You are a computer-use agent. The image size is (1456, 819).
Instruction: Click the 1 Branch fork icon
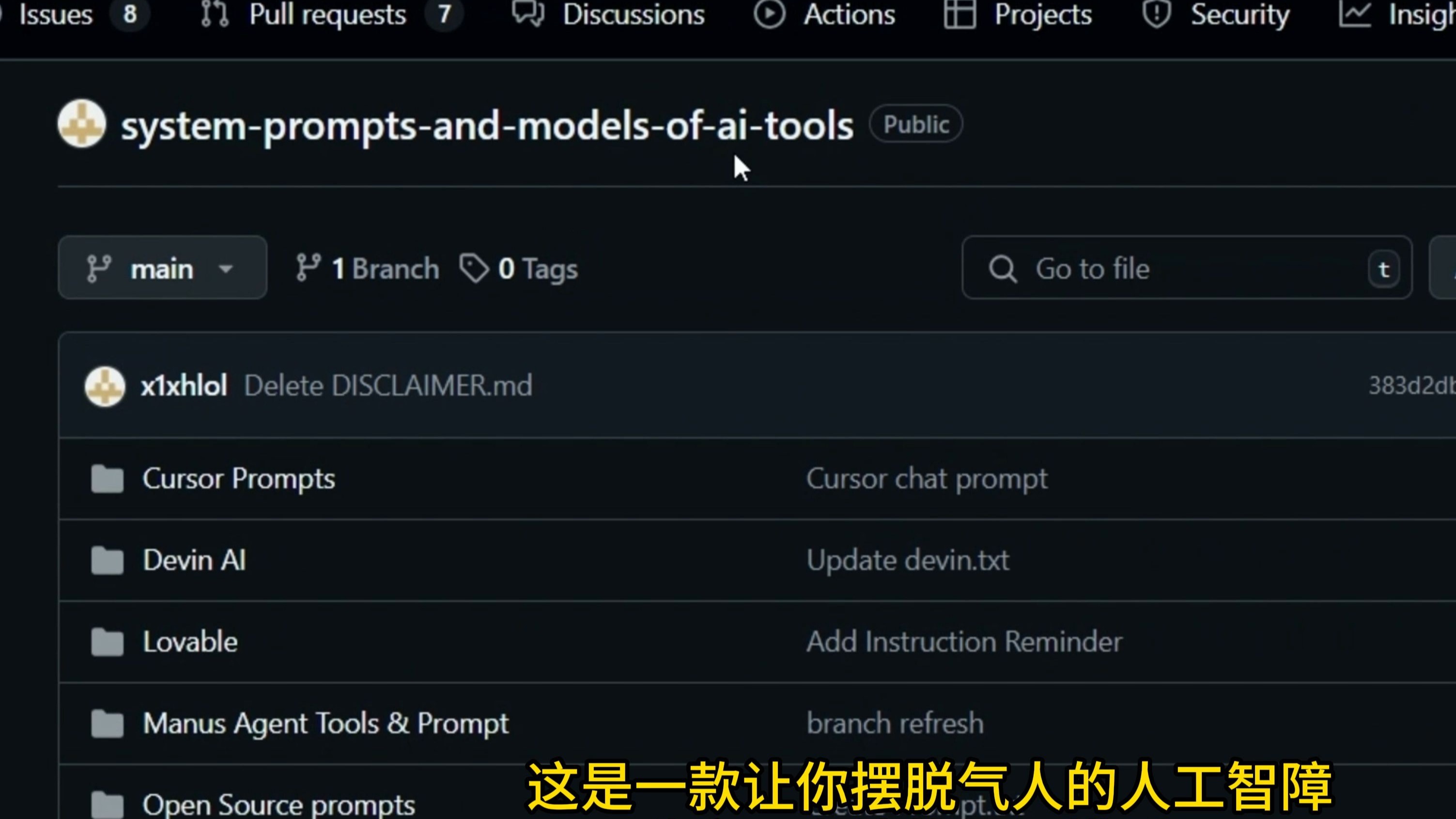(308, 268)
